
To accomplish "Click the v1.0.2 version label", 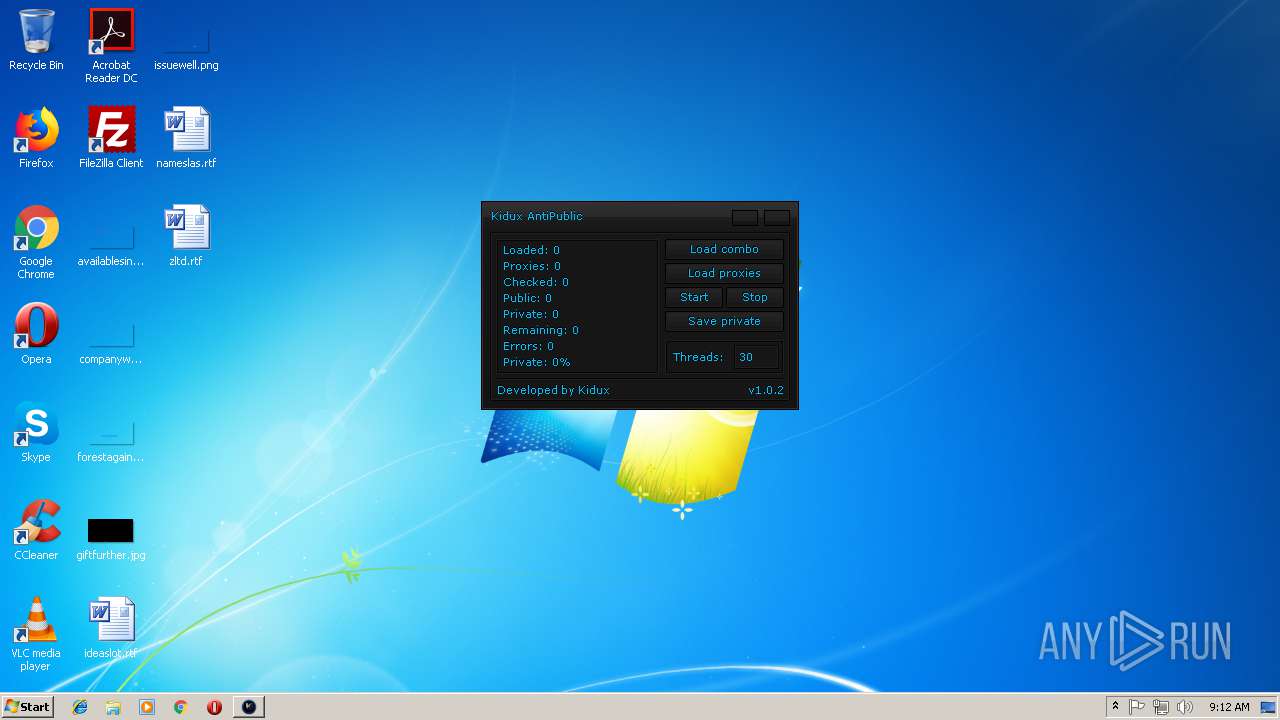I will (x=766, y=390).
